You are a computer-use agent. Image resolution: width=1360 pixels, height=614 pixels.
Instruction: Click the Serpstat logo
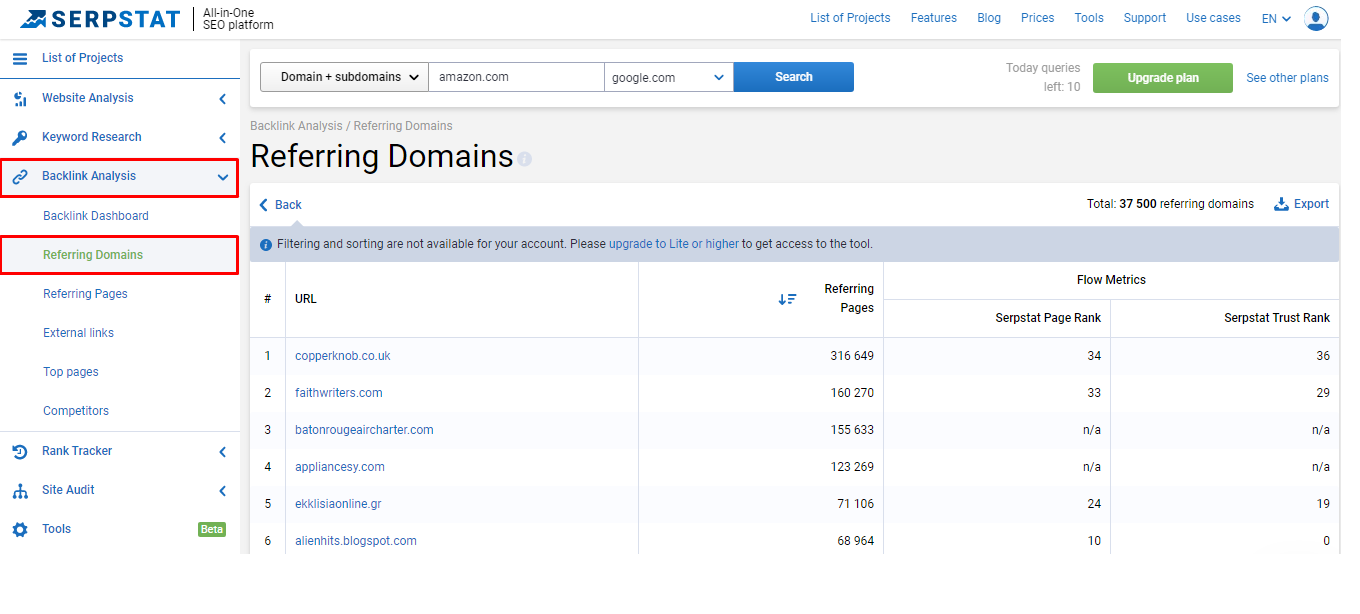[100, 18]
